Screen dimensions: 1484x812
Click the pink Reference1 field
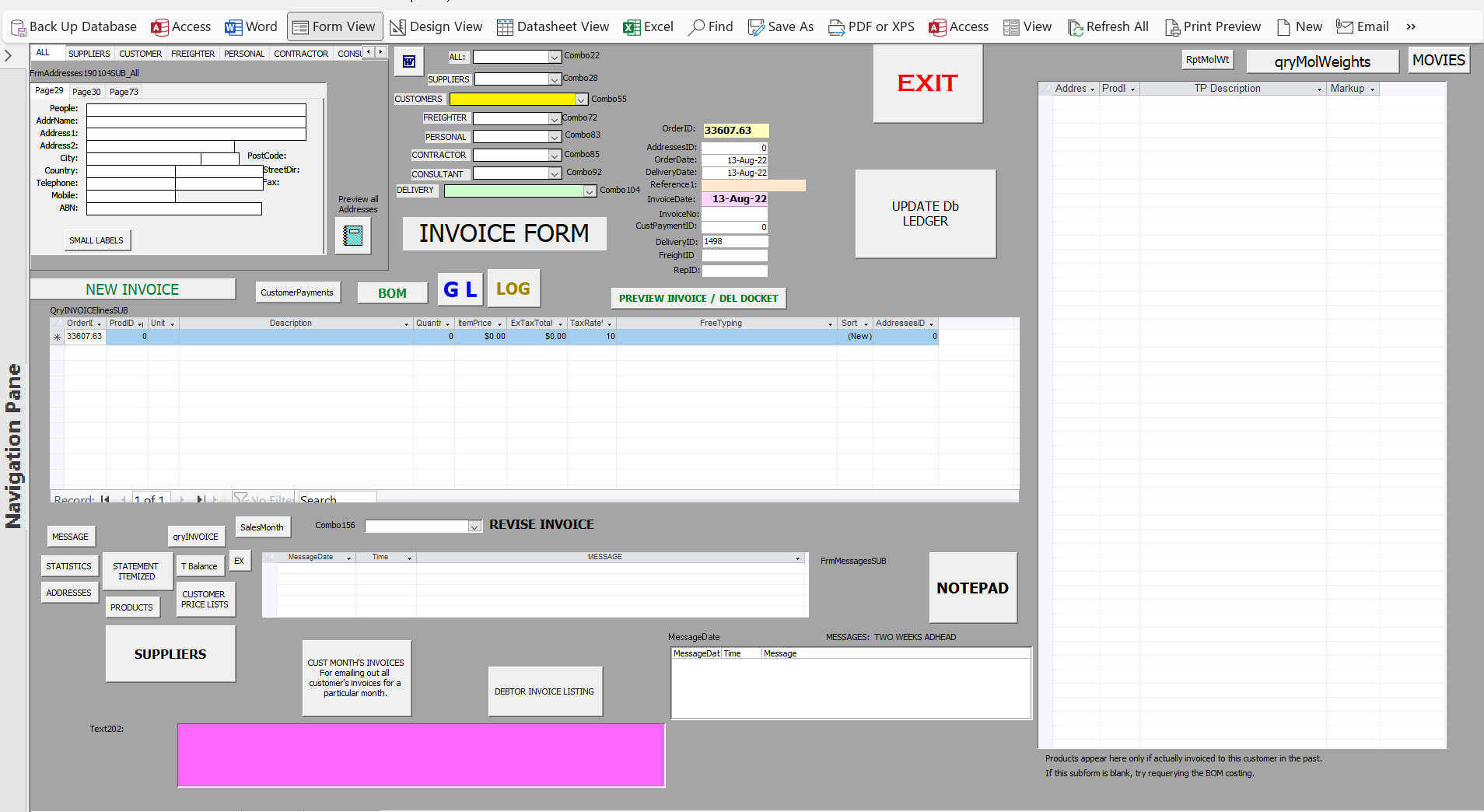pyautogui.click(x=754, y=186)
